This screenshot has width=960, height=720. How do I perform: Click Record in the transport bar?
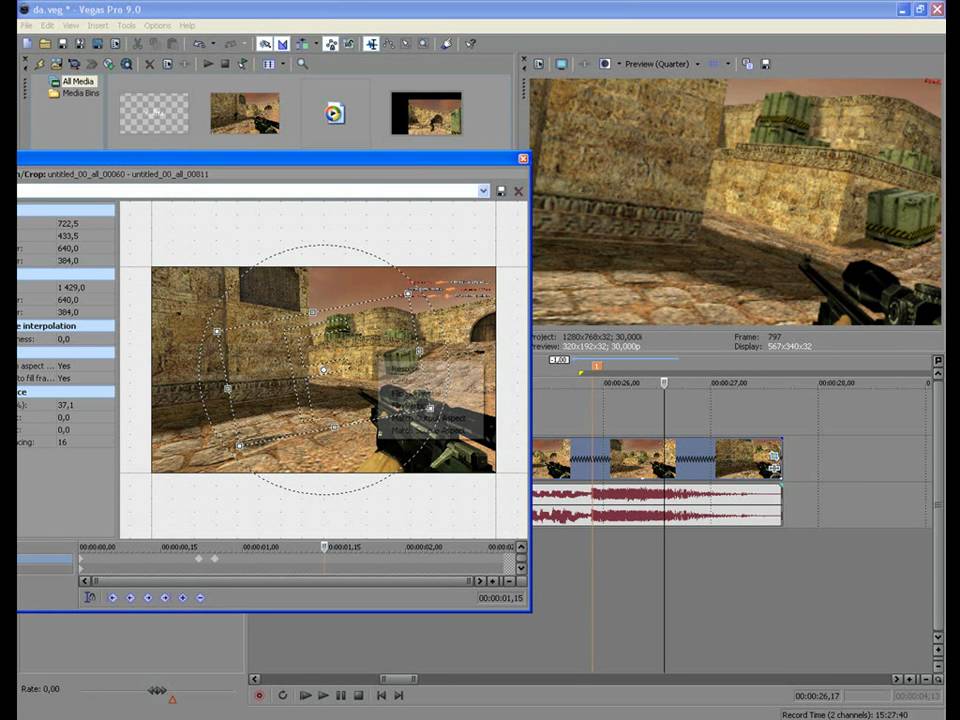259,696
